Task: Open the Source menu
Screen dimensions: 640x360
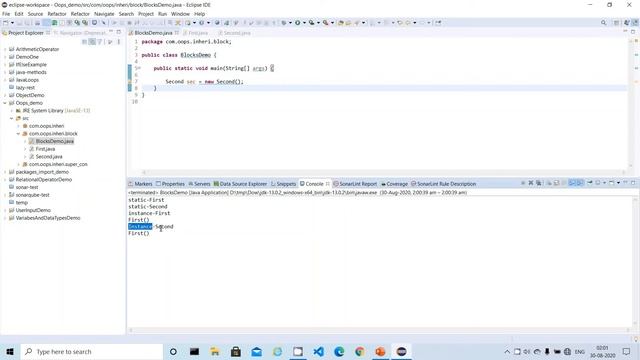Action: (x=35, y=14)
